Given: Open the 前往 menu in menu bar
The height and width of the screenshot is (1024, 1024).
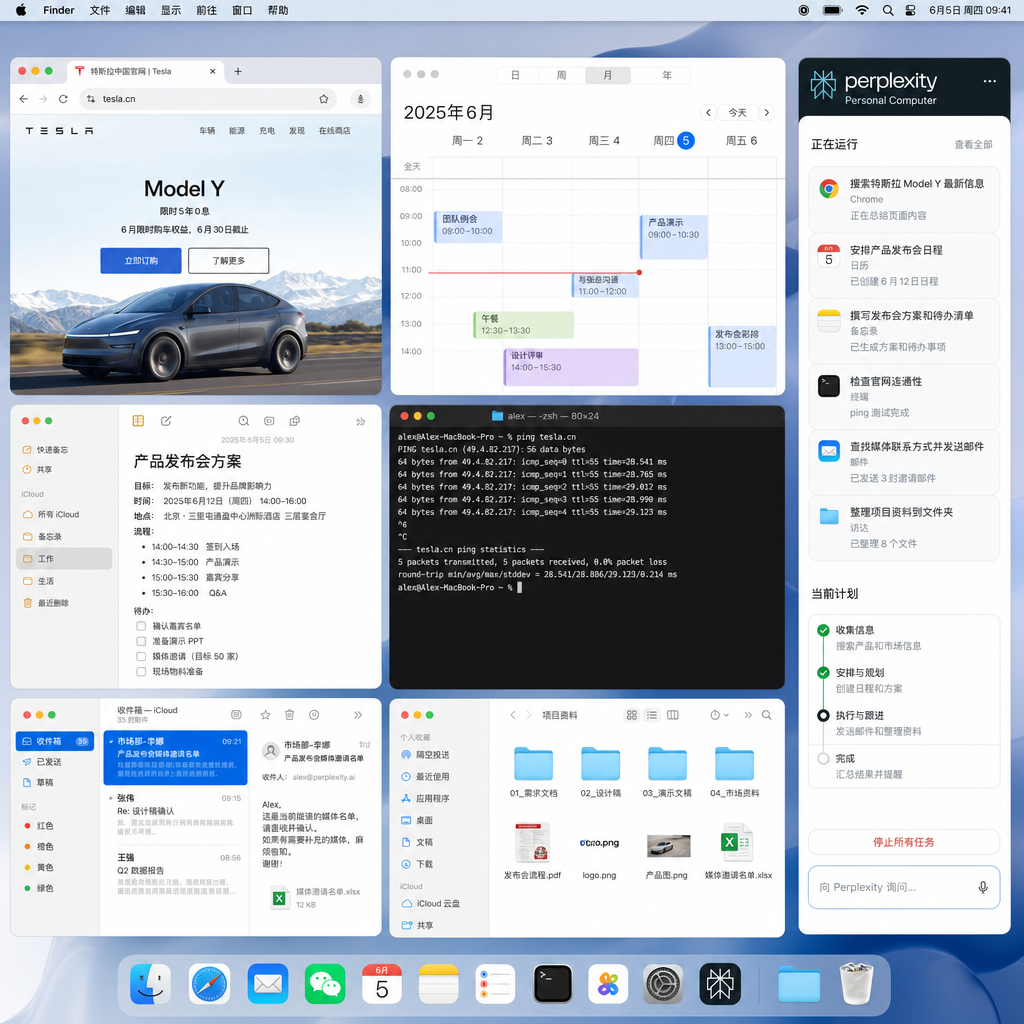Looking at the screenshot, I should pos(206,10).
